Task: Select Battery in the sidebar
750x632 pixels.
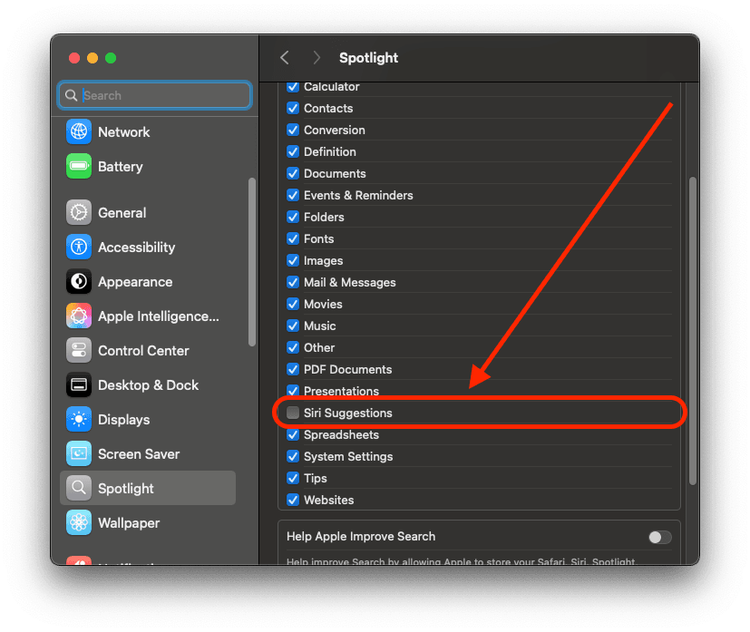Action: pyautogui.click(x=121, y=166)
